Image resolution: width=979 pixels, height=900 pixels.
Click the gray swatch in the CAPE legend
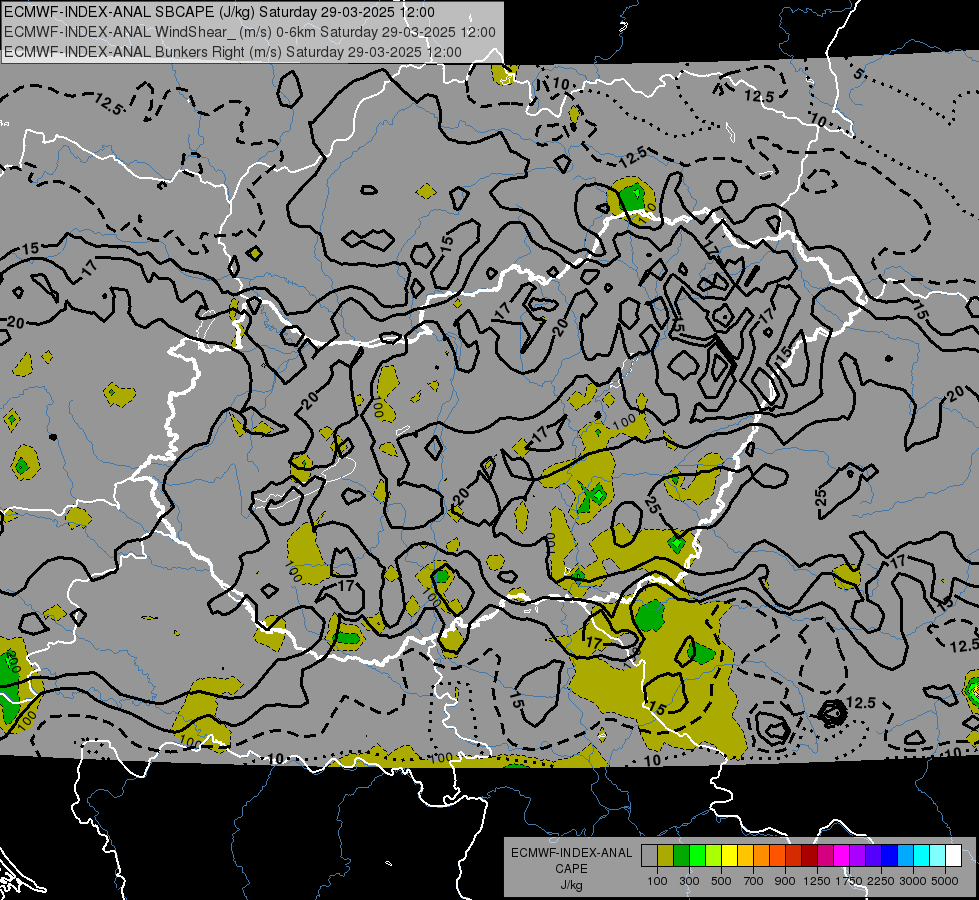click(649, 856)
